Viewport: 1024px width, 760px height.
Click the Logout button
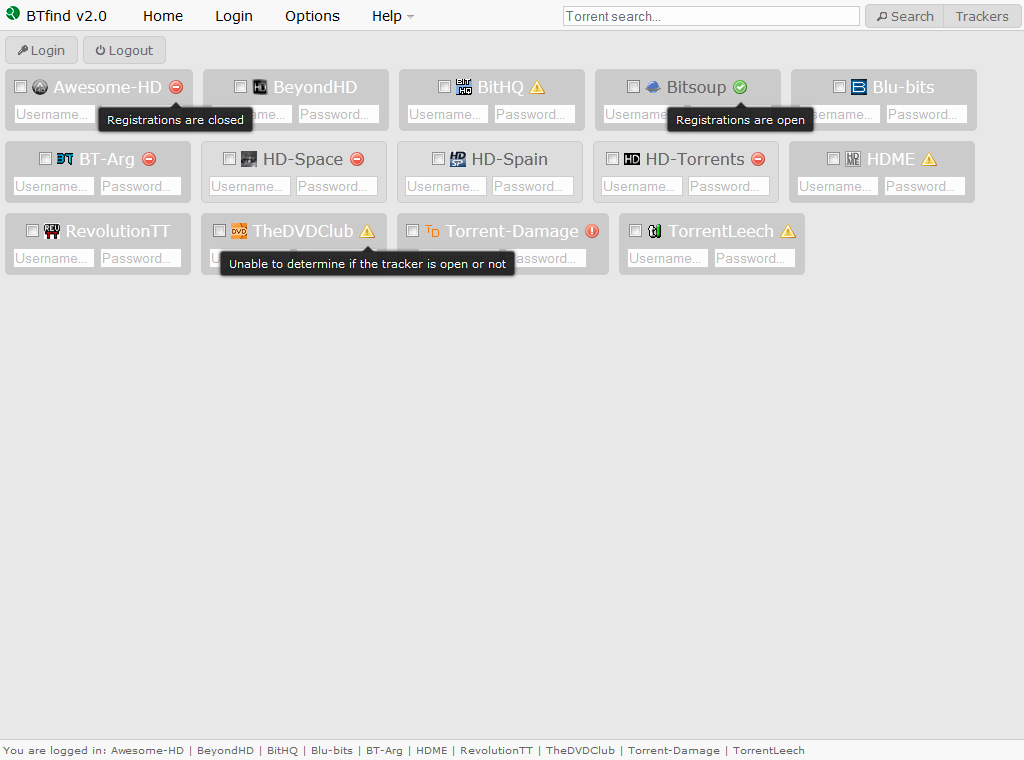click(x=124, y=50)
